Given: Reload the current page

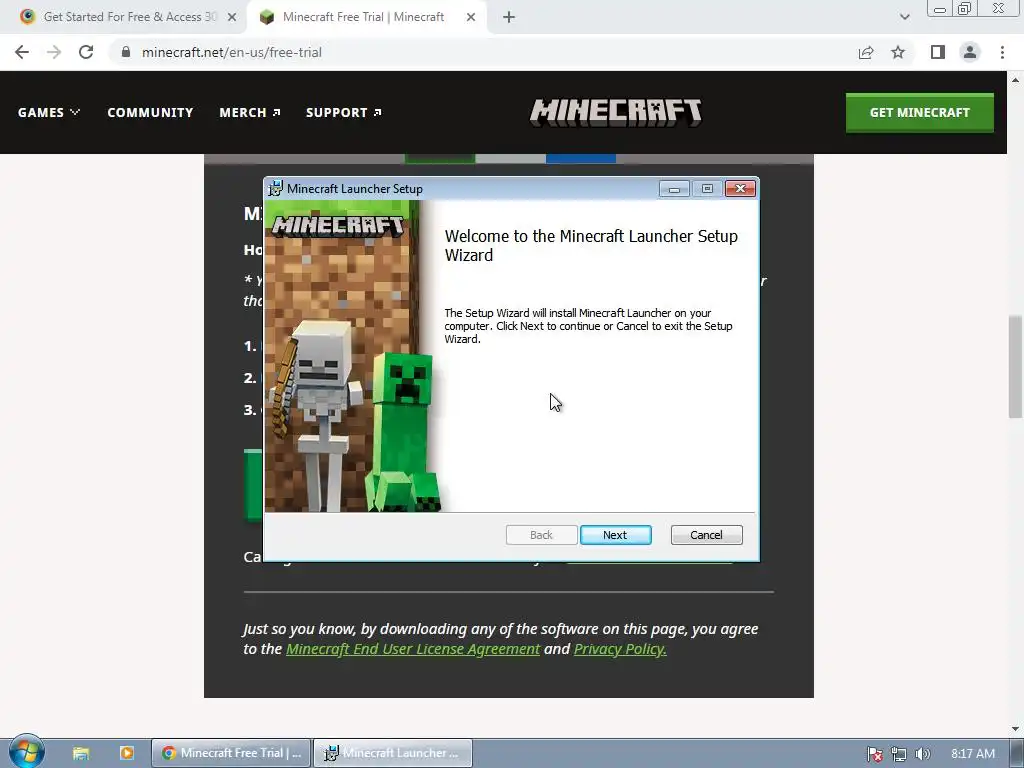Looking at the screenshot, I should 86,52.
